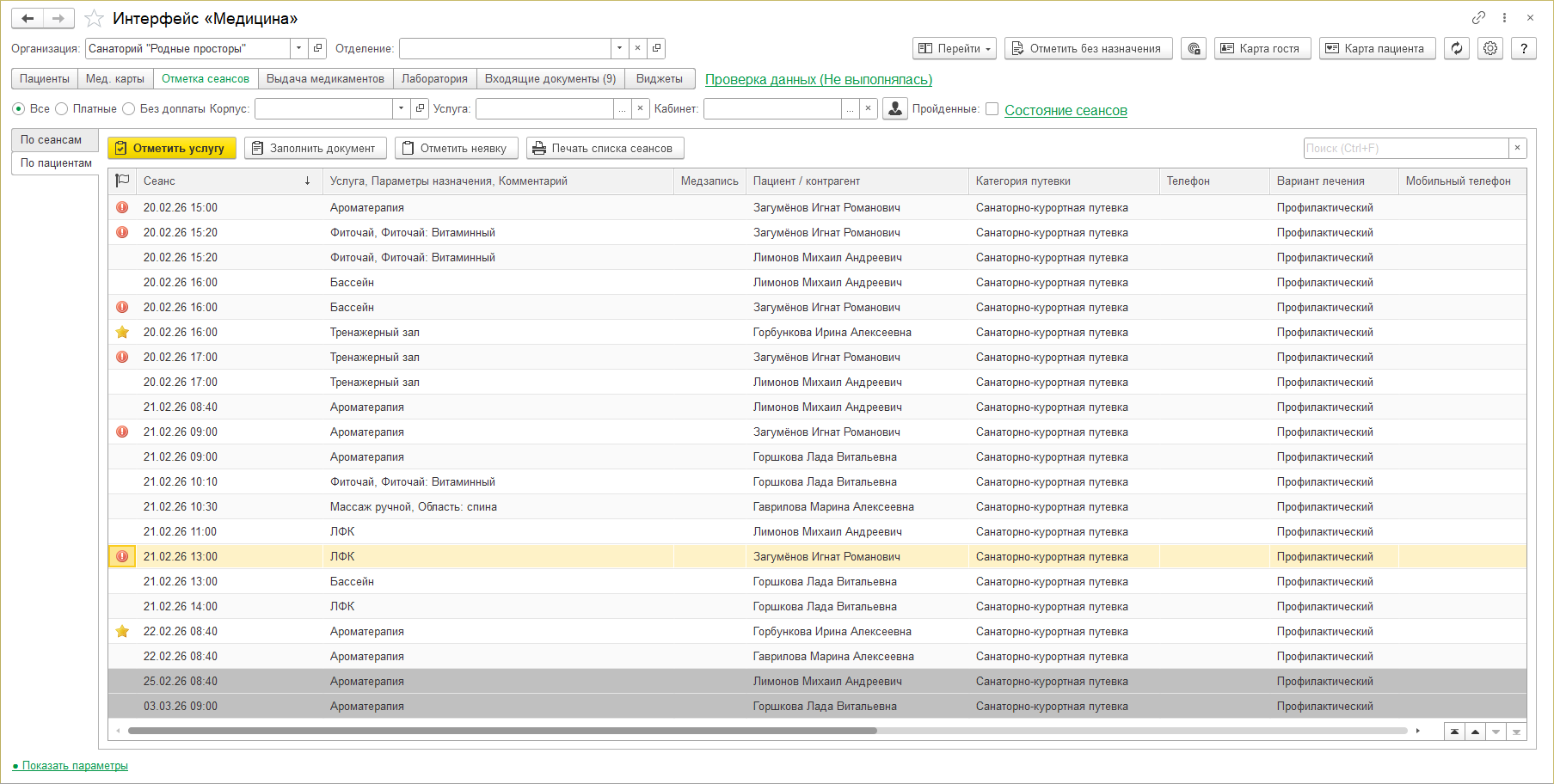1554x784 pixels.
Task: Expand the Корпус dropdown list
Action: pyautogui.click(x=401, y=109)
